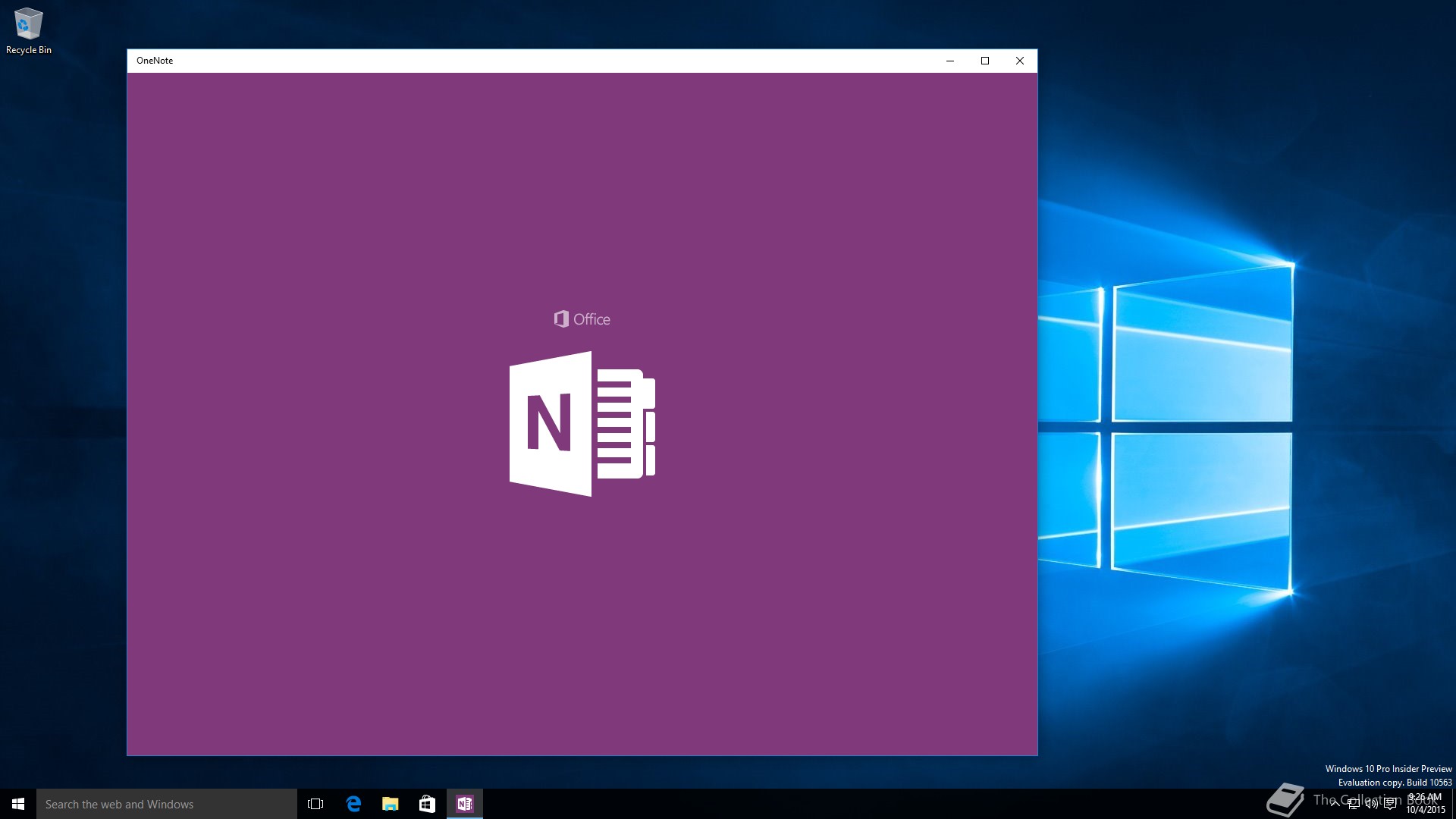Image resolution: width=1456 pixels, height=819 pixels.
Task: Close the OneNote window
Action: 1020,61
